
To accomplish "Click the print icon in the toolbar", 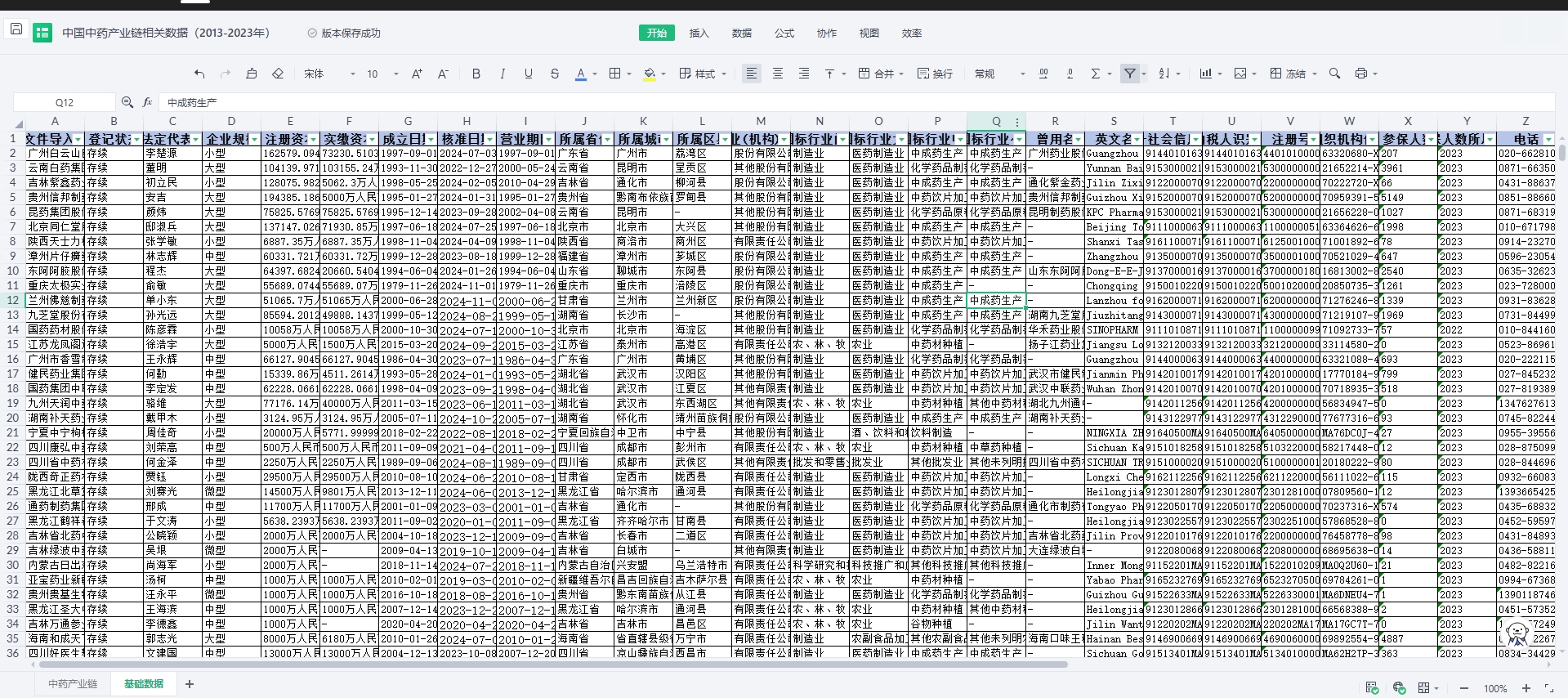I will pos(1360,74).
